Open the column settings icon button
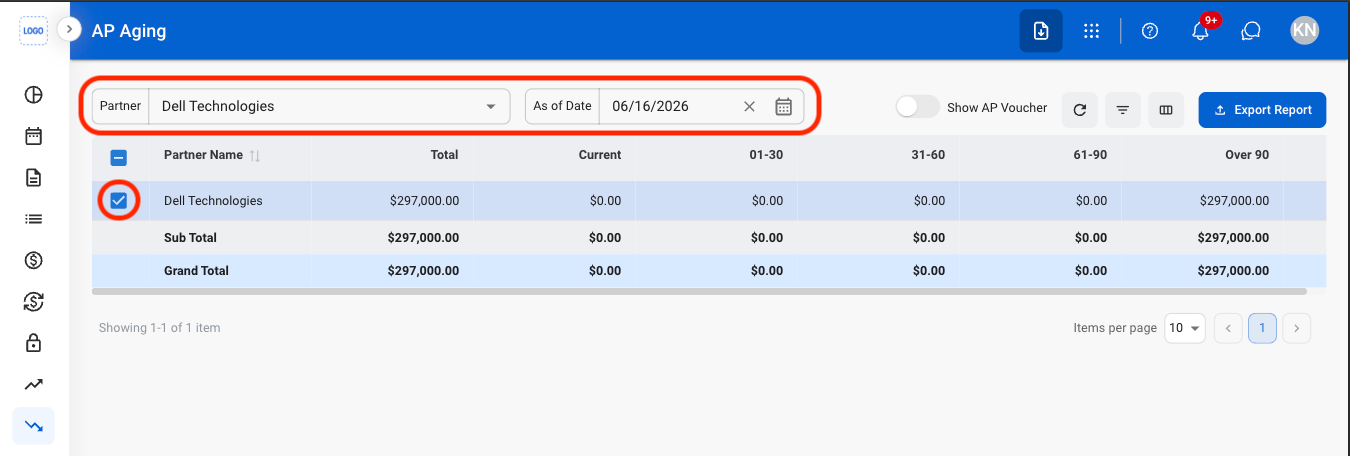Screen dimensions: 1350x456 (1166, 110)
